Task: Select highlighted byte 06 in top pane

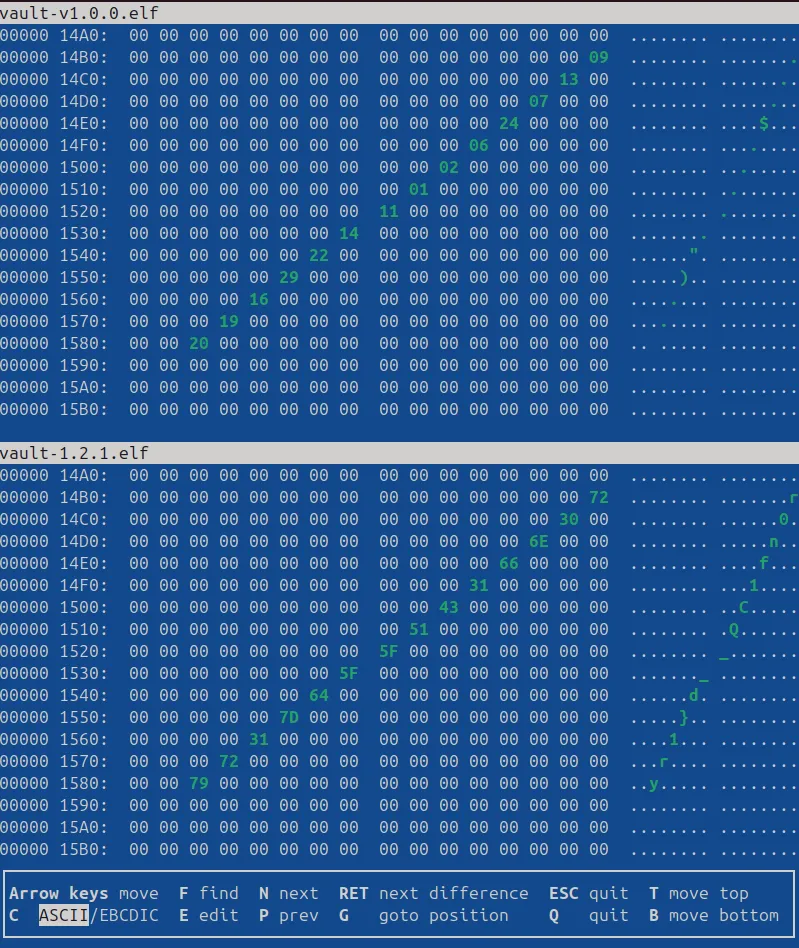Action: 479,145
